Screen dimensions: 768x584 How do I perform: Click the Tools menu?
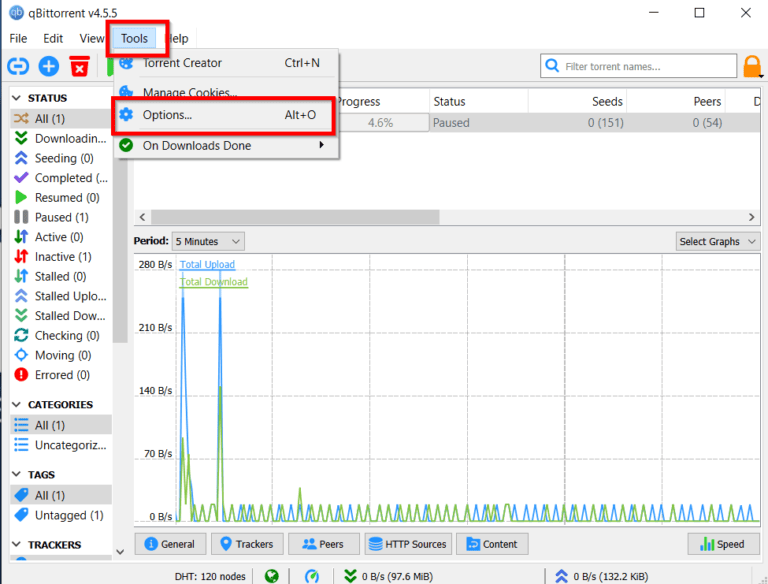134,38
